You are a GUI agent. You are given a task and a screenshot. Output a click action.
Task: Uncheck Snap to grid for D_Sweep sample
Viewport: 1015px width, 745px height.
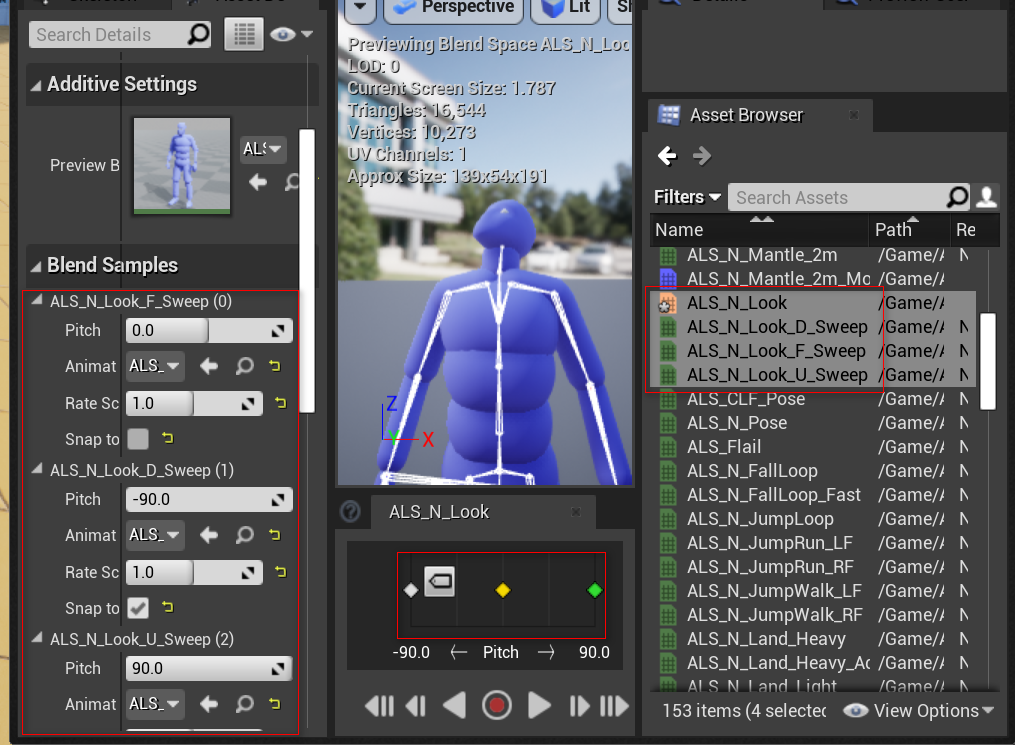138,608
